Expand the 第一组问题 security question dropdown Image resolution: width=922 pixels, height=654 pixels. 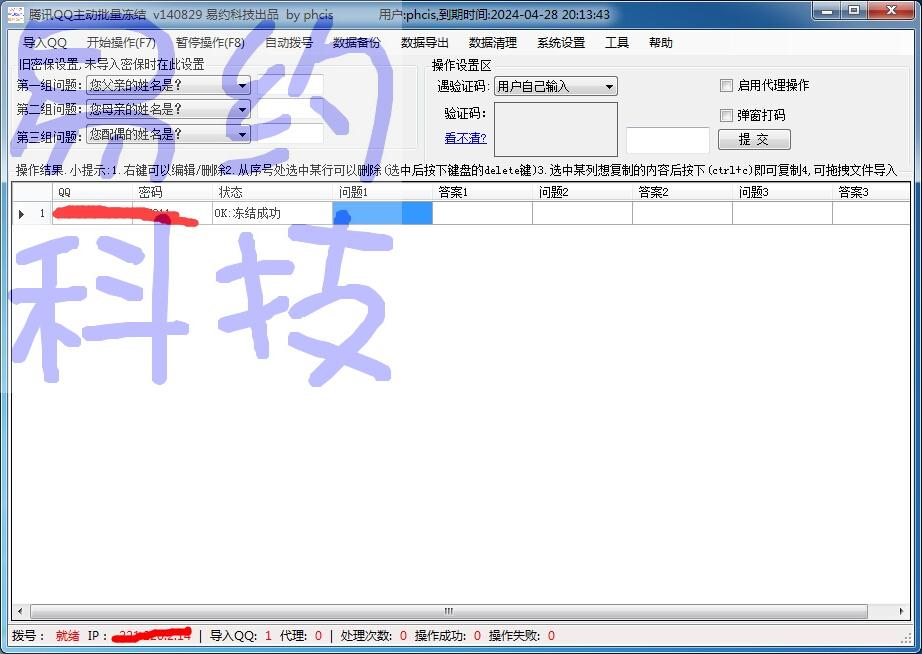coord(242,86)
